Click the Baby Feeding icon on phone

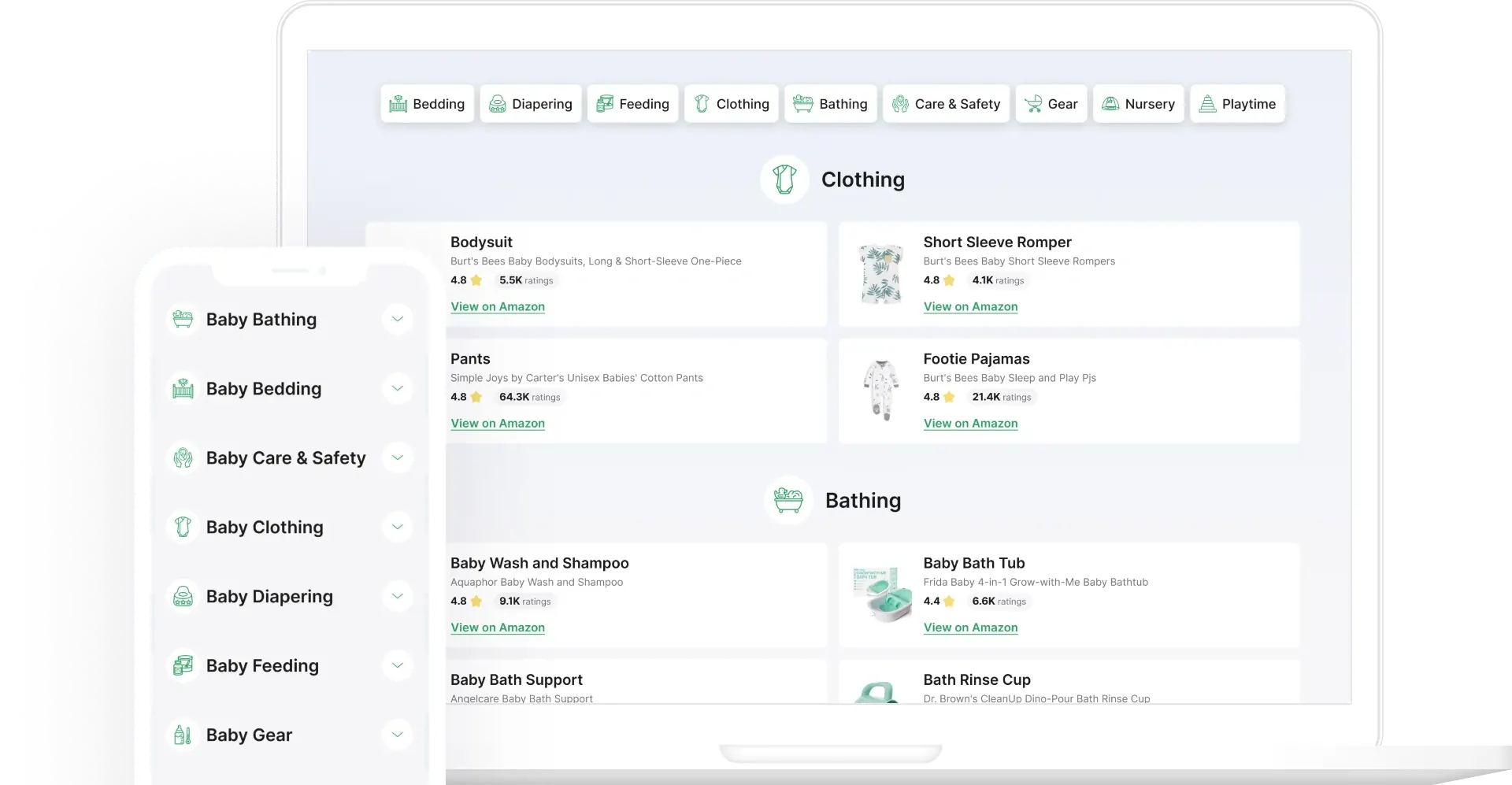coord(183,665)
